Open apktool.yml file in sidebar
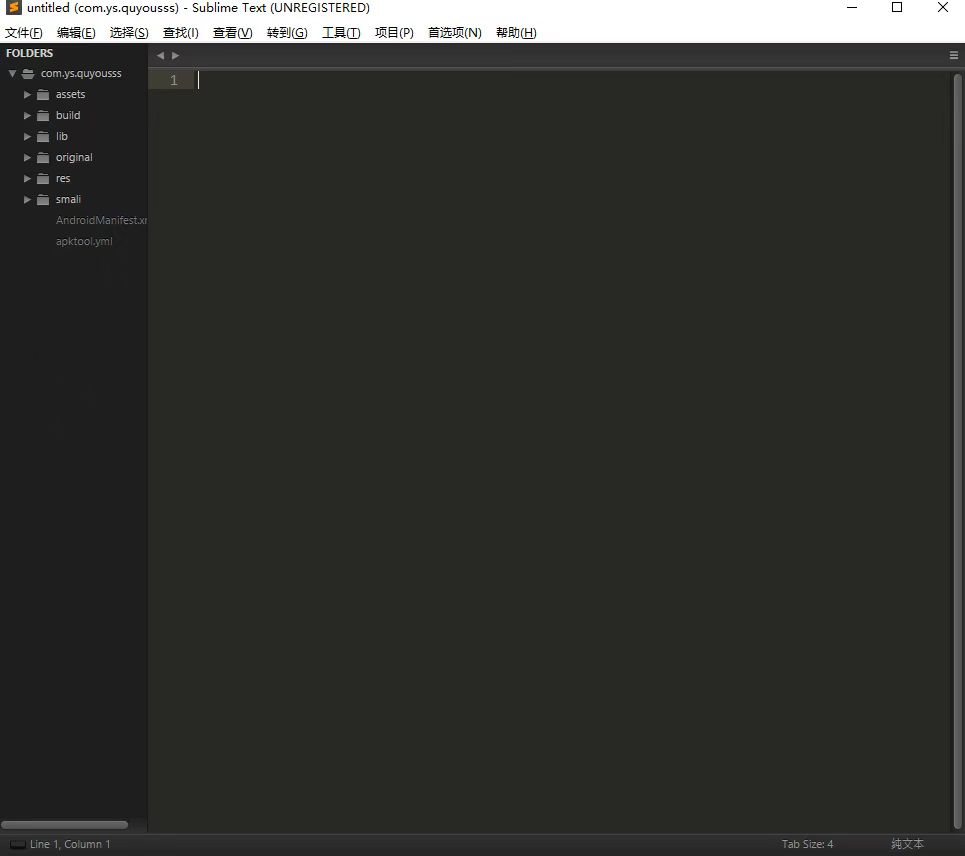965x856 pixels. click(x=84, y=241)
